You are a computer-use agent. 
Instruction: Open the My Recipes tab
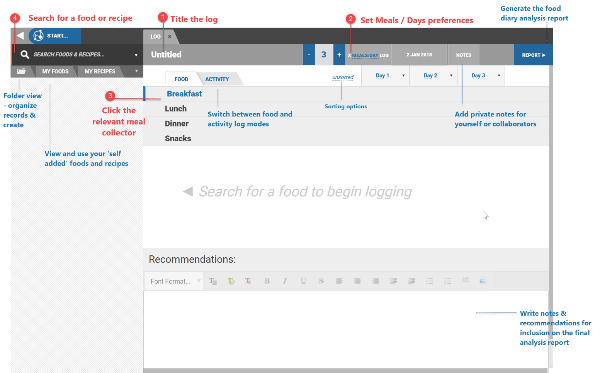point(99,71)
